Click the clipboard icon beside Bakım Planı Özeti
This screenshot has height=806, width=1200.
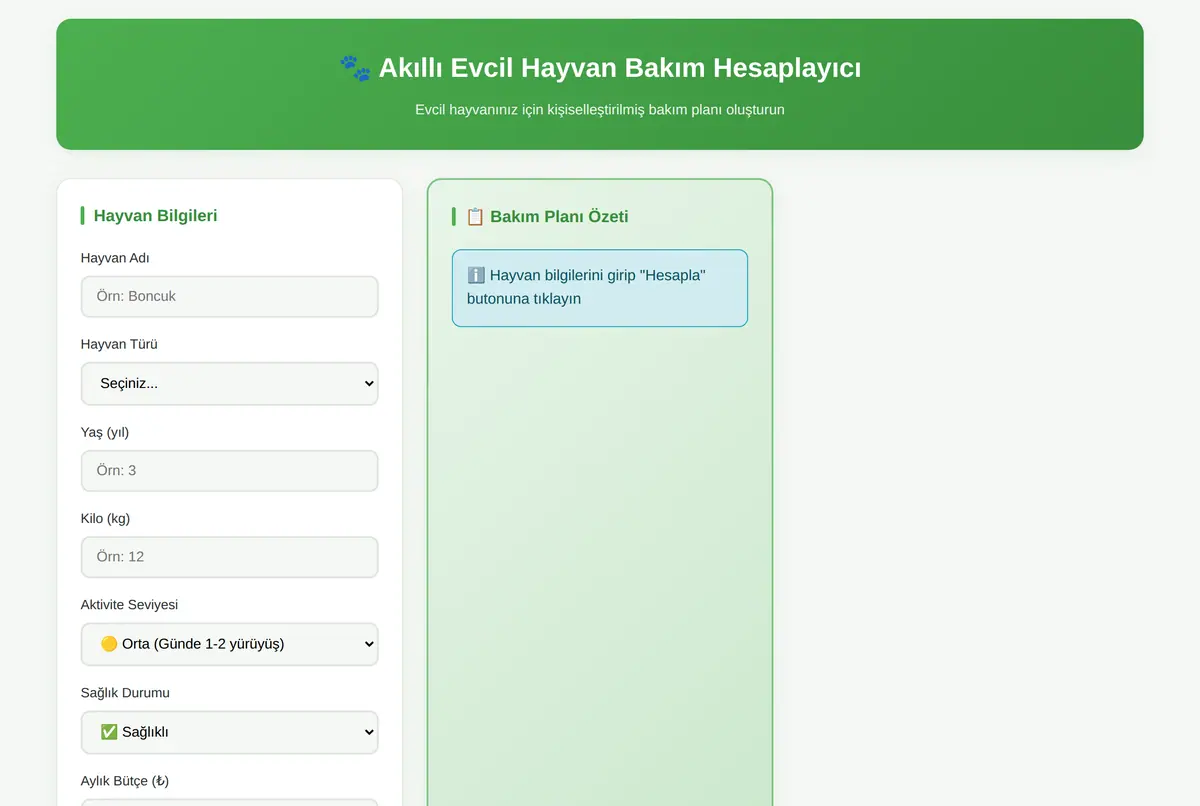(x=475, y=216)
